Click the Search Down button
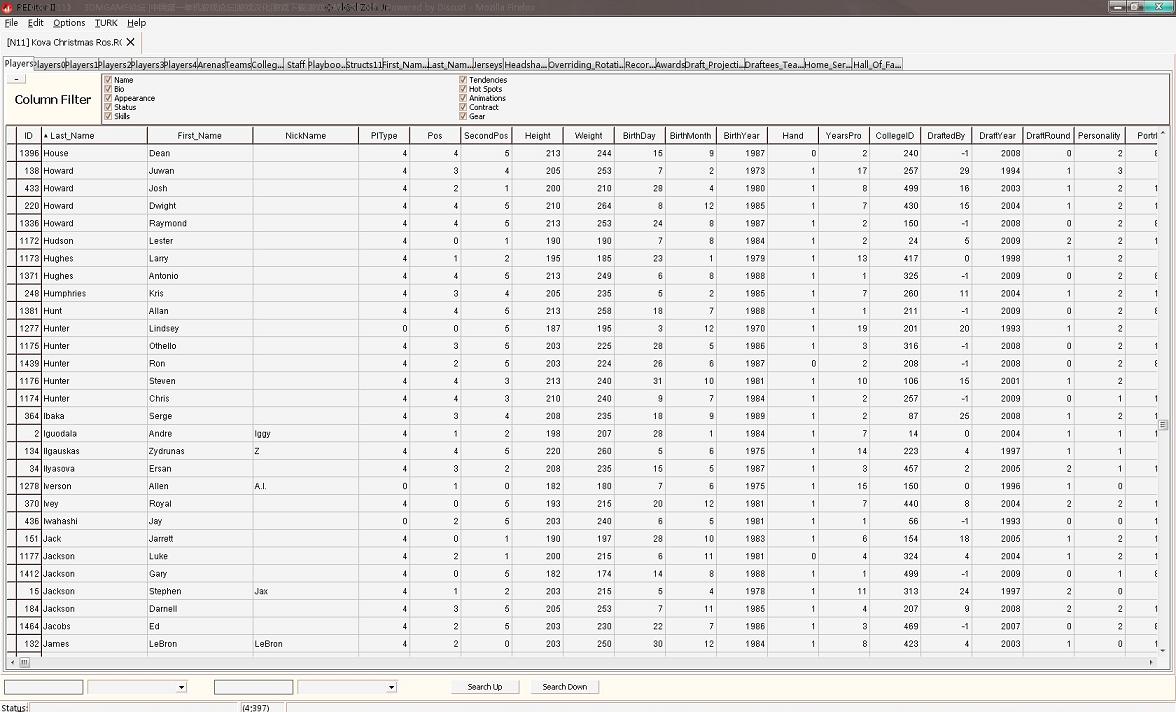Viewport: 1176px width, 712px height. pos(565,687)
